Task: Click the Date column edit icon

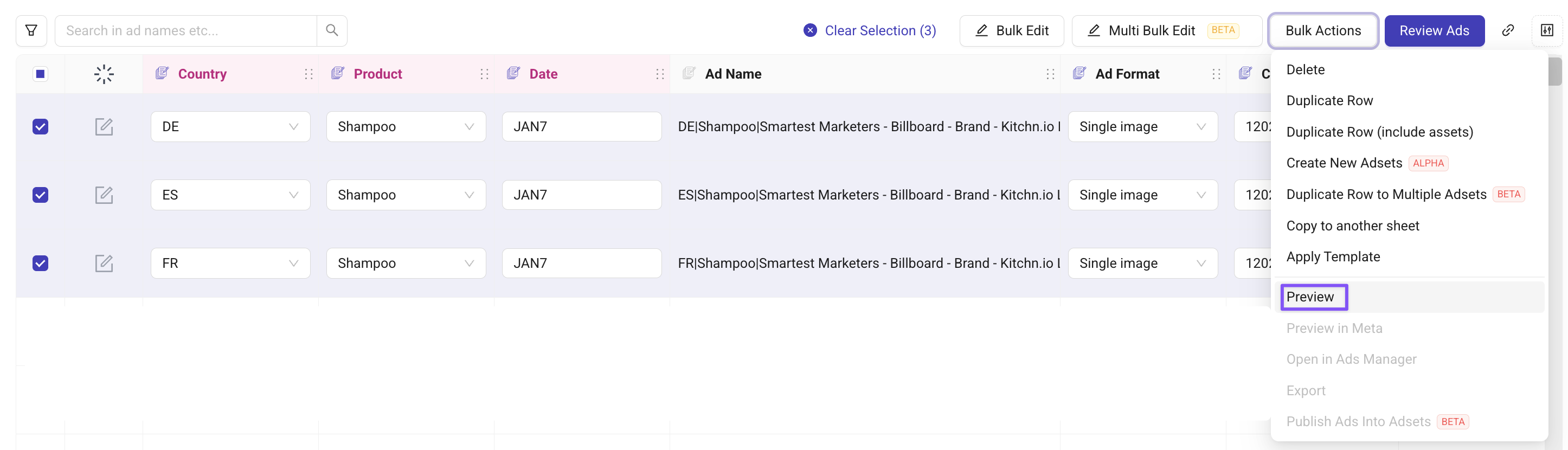Action: pos(513,73)
